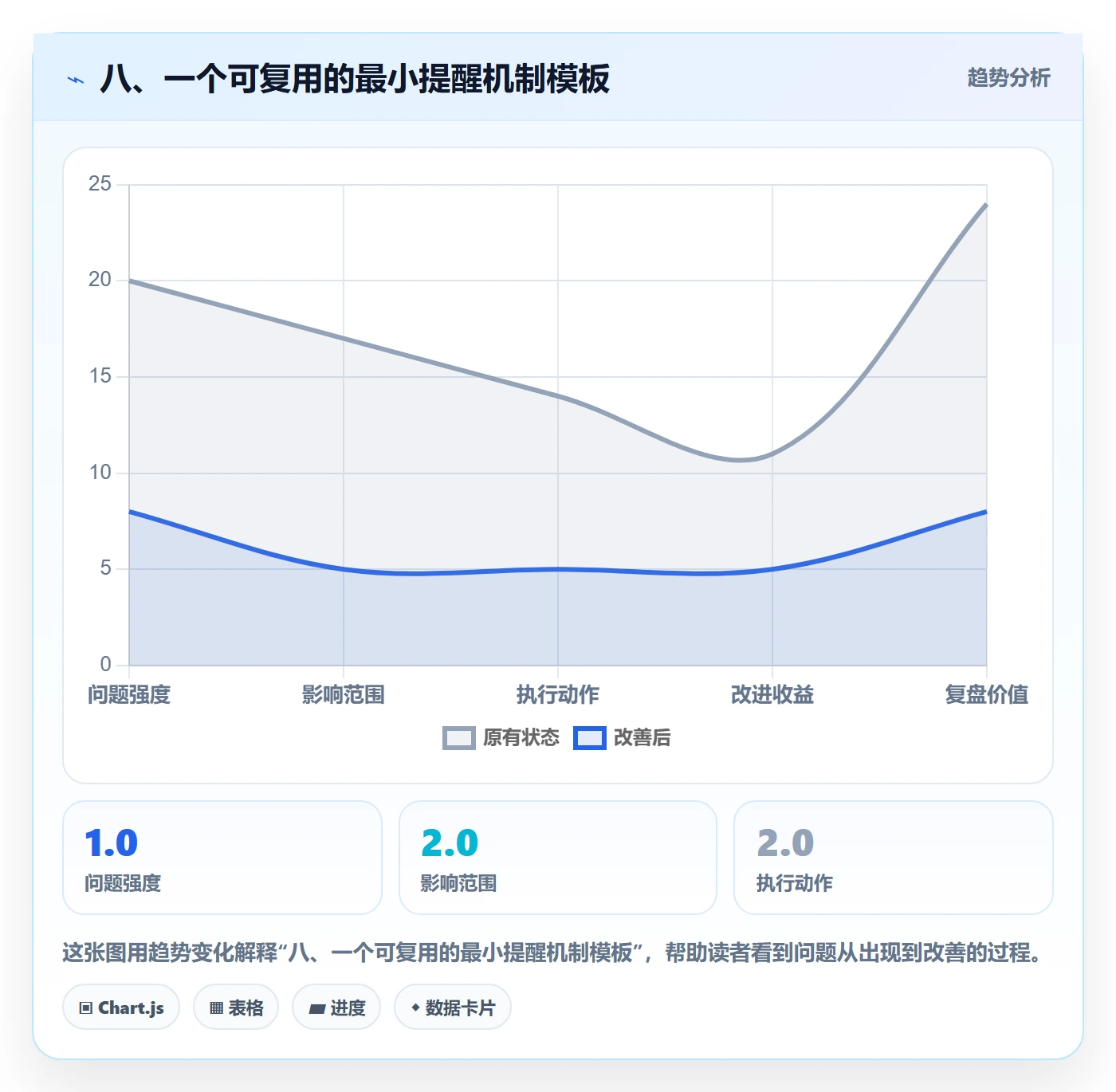The image size is (1116, 1092).
Task: Click the 问题强度 x-axis label
Action: tap(129, 695)
